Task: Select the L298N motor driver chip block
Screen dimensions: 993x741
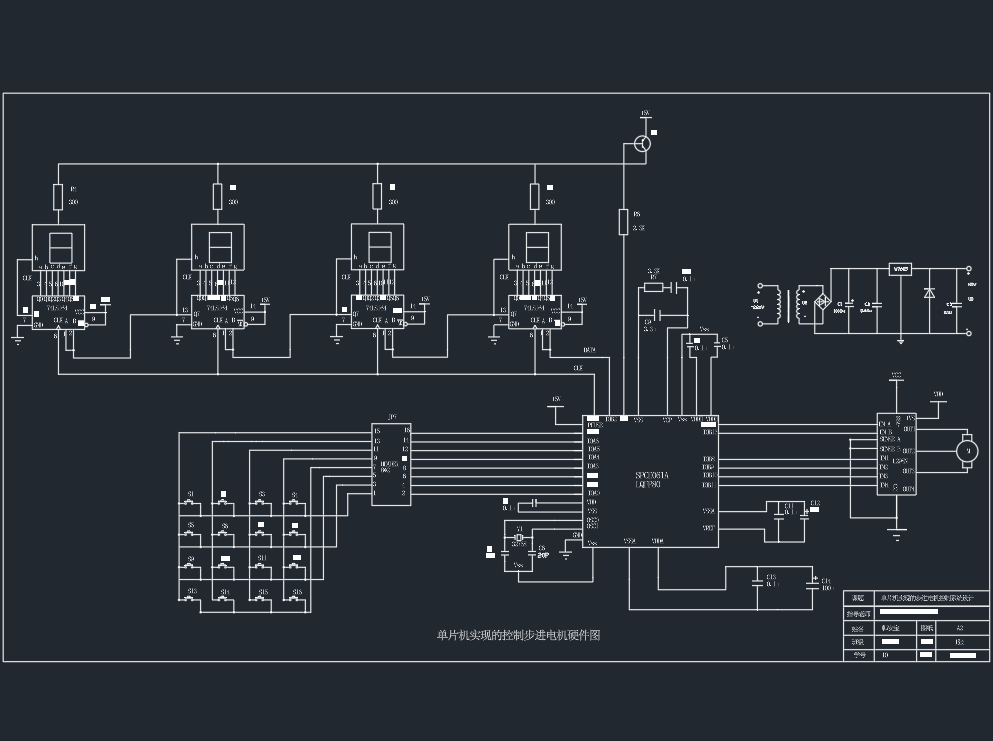Action: 896,453
